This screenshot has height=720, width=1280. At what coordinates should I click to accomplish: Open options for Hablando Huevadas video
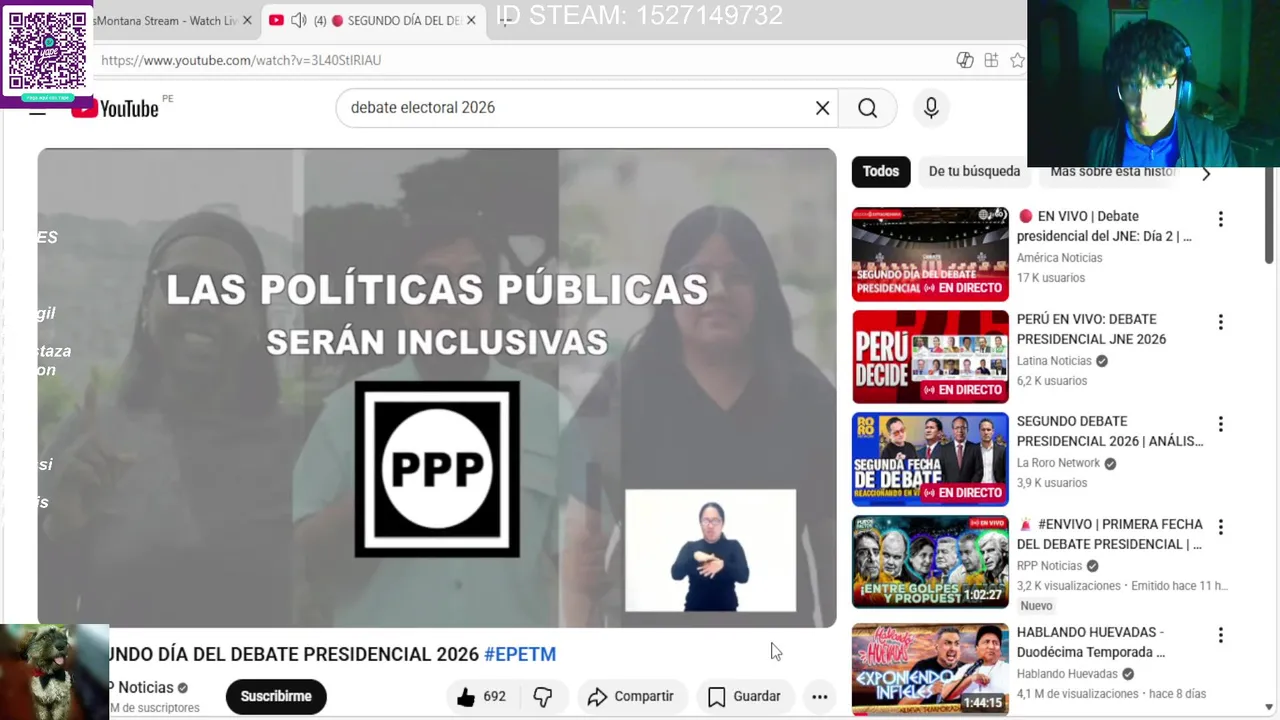1220,635
